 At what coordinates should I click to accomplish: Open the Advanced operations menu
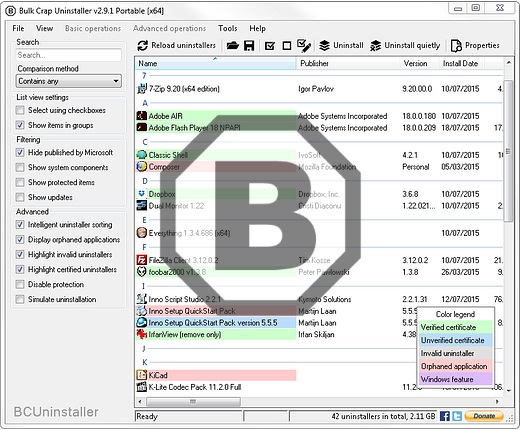[x=169, y=28]
